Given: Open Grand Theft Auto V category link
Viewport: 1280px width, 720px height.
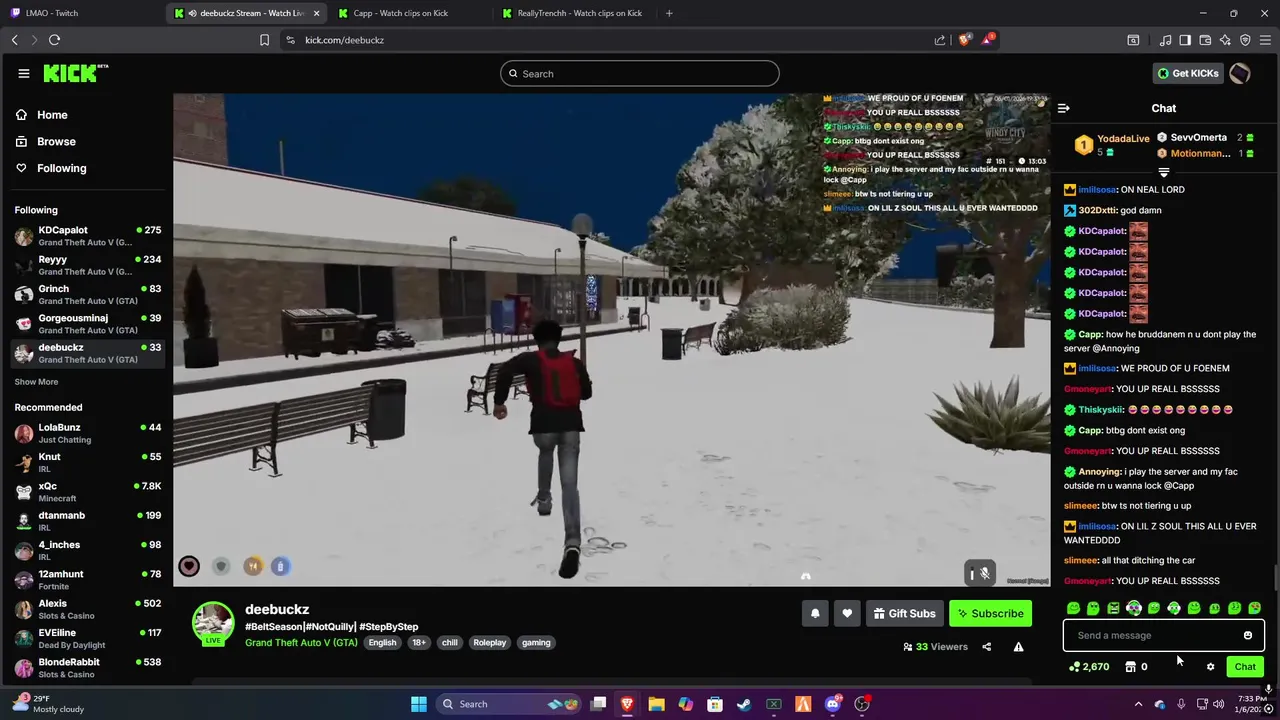Looking at the screenshot, I should [301, 642].
